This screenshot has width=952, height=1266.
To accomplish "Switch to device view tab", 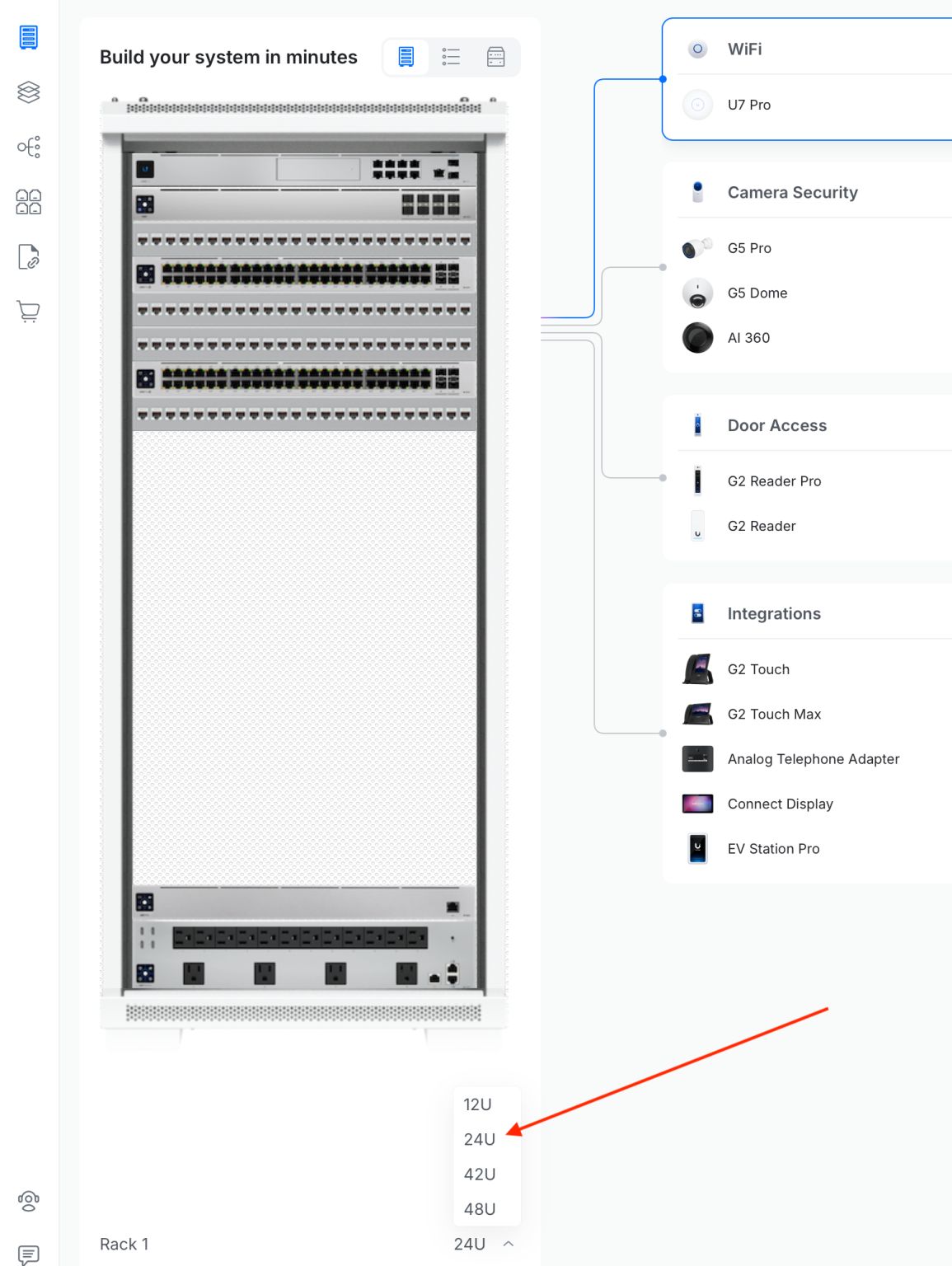I will pyautogui.click(x=495, y=57).
